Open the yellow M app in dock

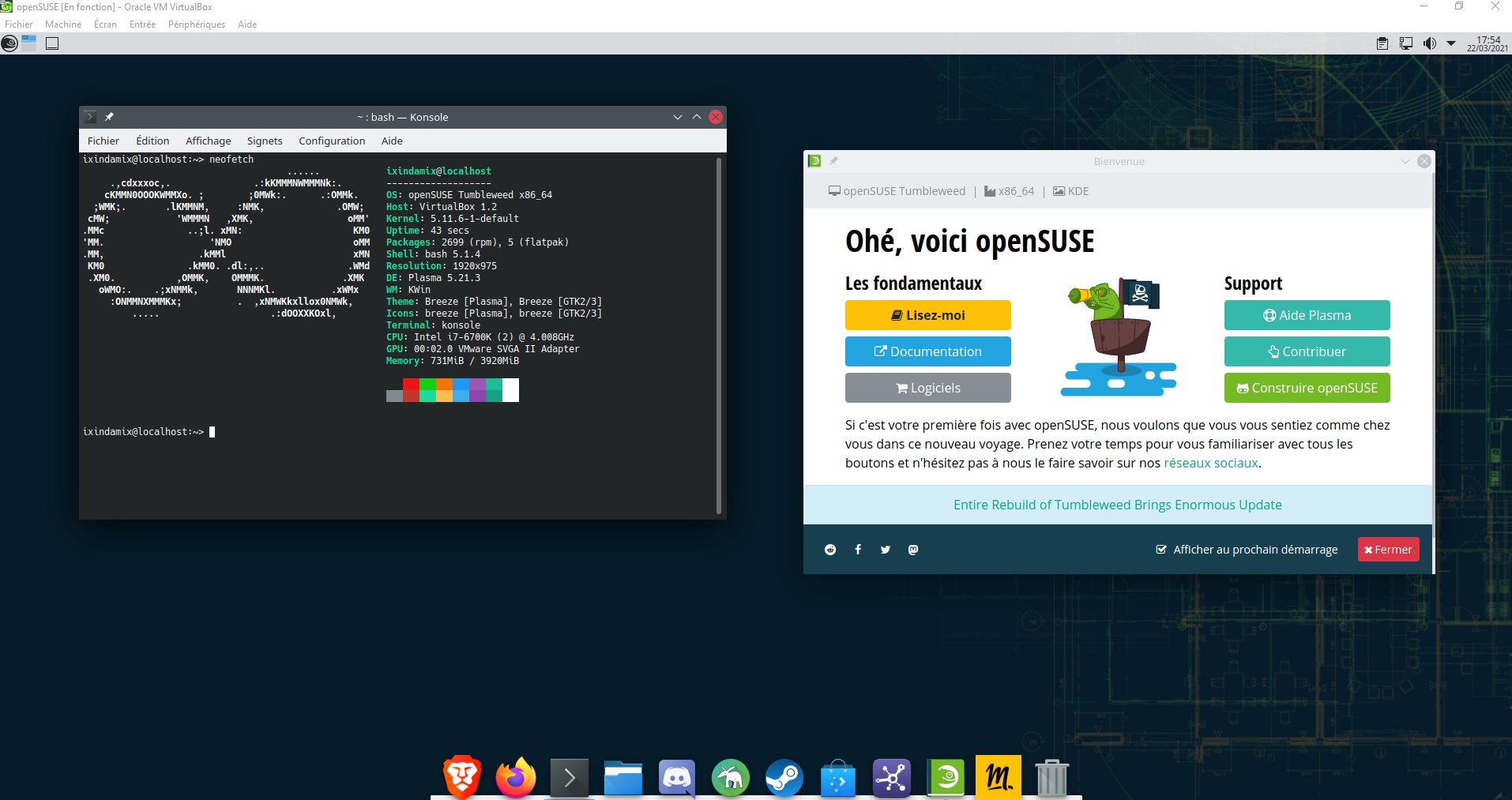pos(999,777)
